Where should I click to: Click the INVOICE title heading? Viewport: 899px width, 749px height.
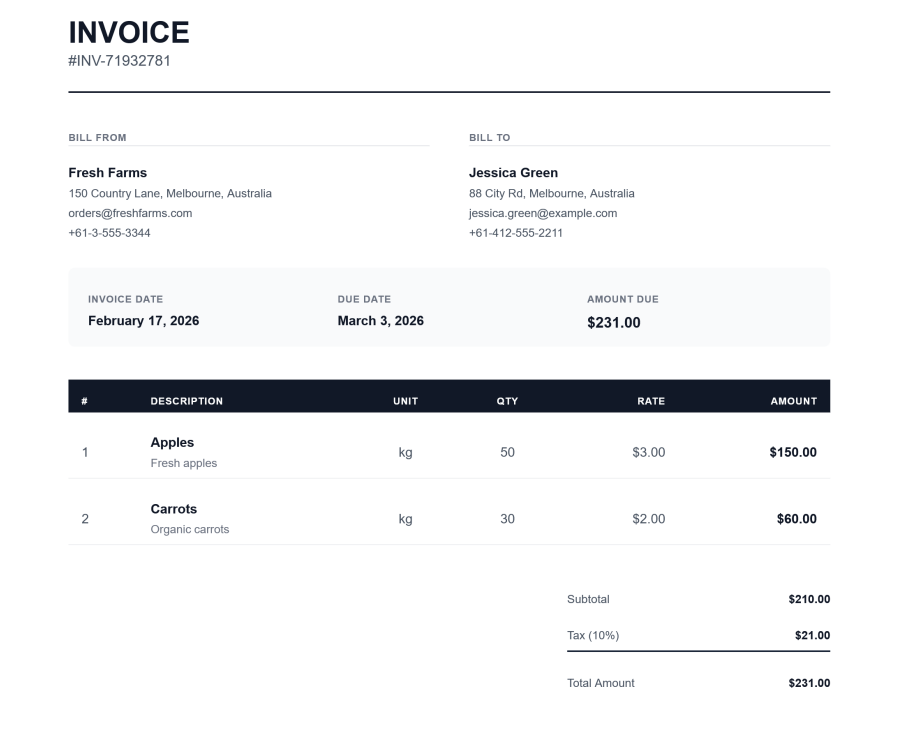click(x=127, y=32)
